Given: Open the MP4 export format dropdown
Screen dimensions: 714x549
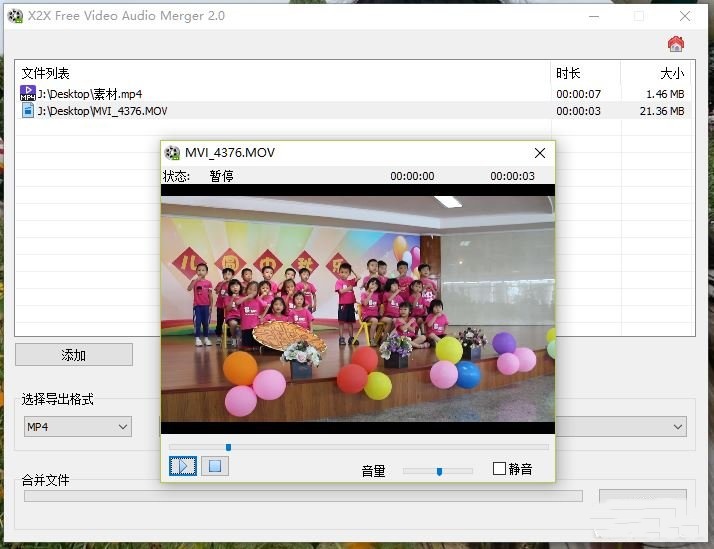Looking at the screenshot, I should tap(78, 427).
